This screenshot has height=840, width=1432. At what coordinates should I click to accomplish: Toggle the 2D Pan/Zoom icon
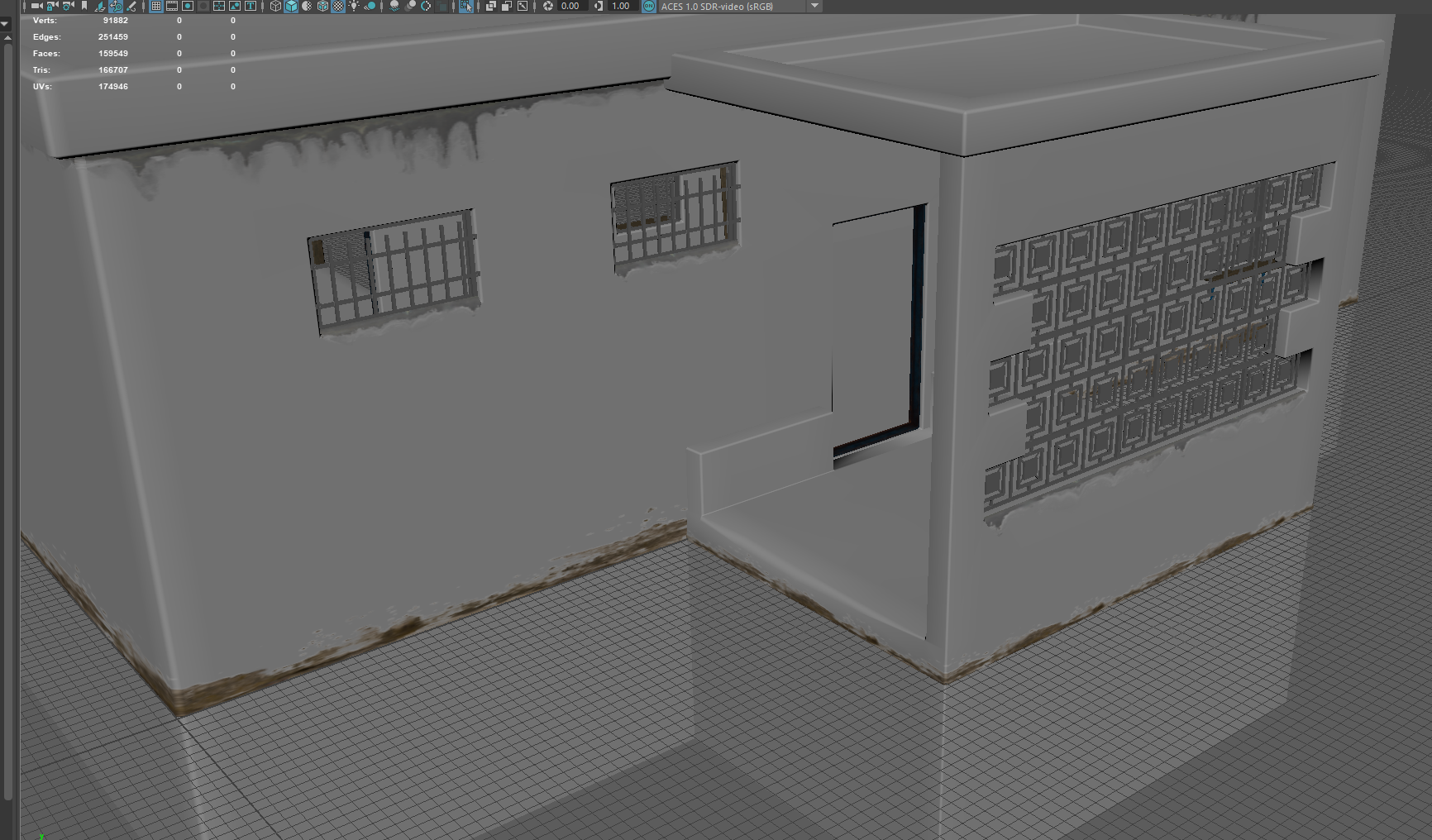(x=116, y=6)
